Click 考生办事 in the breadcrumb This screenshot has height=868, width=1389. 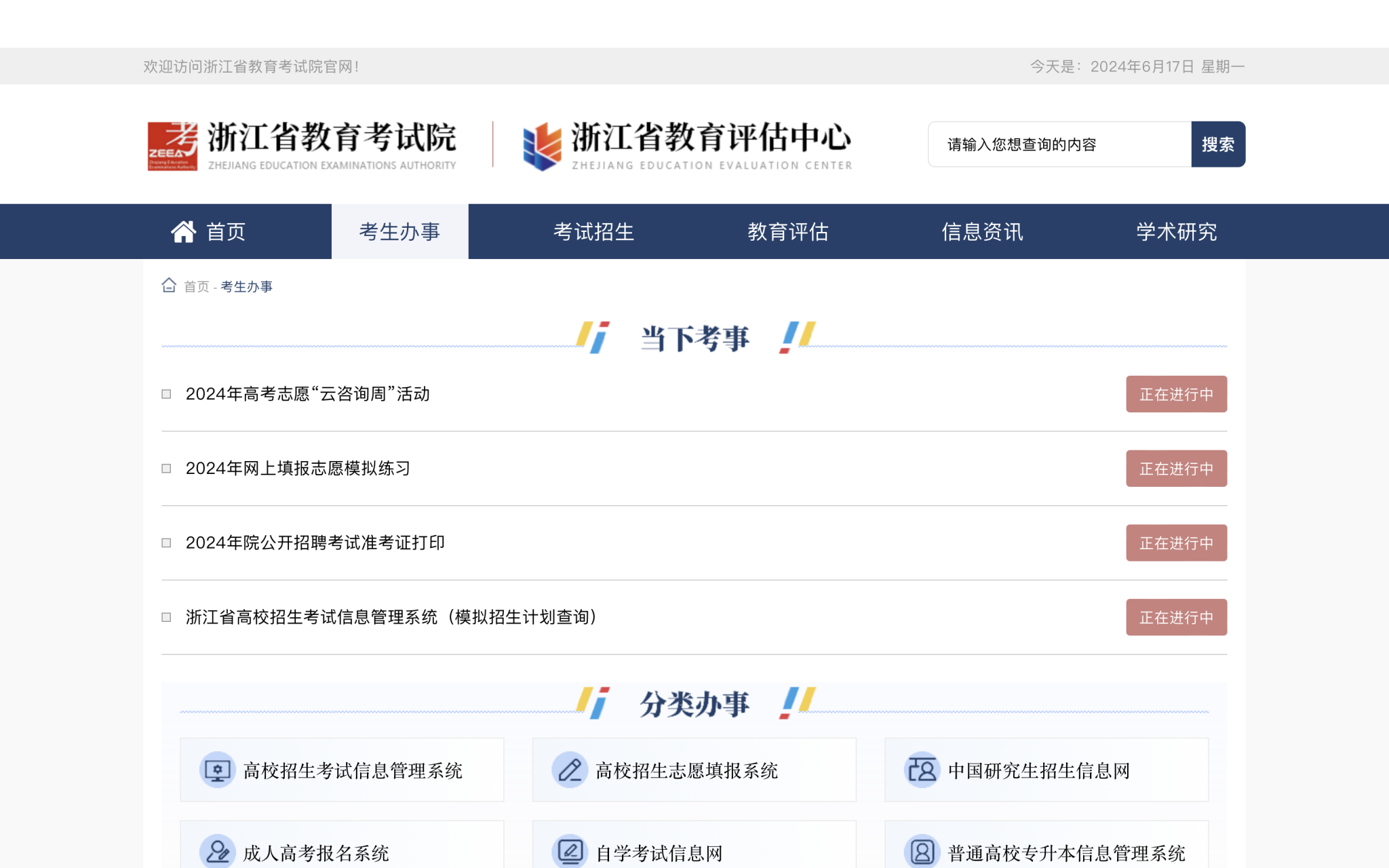tap(246, 287)
